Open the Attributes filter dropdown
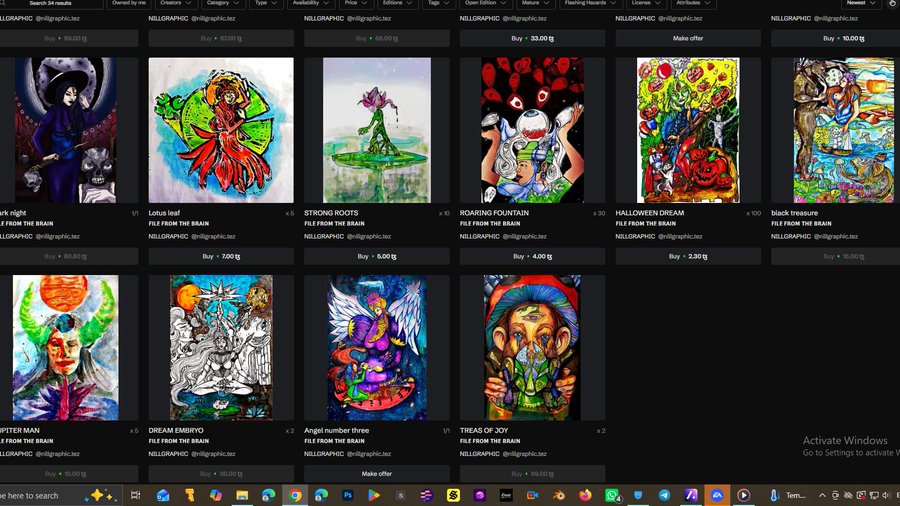Image resolution: width=900 pixels, height=506 pixels. [693, 3]
